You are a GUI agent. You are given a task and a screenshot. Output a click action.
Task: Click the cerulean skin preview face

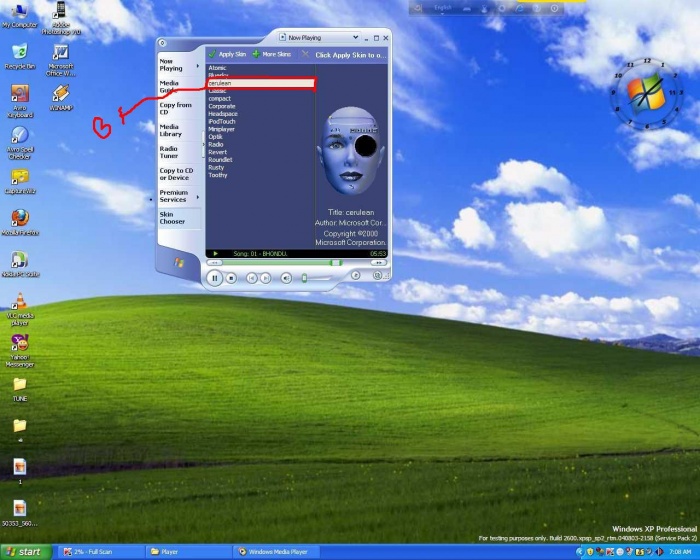pos(350,150)
